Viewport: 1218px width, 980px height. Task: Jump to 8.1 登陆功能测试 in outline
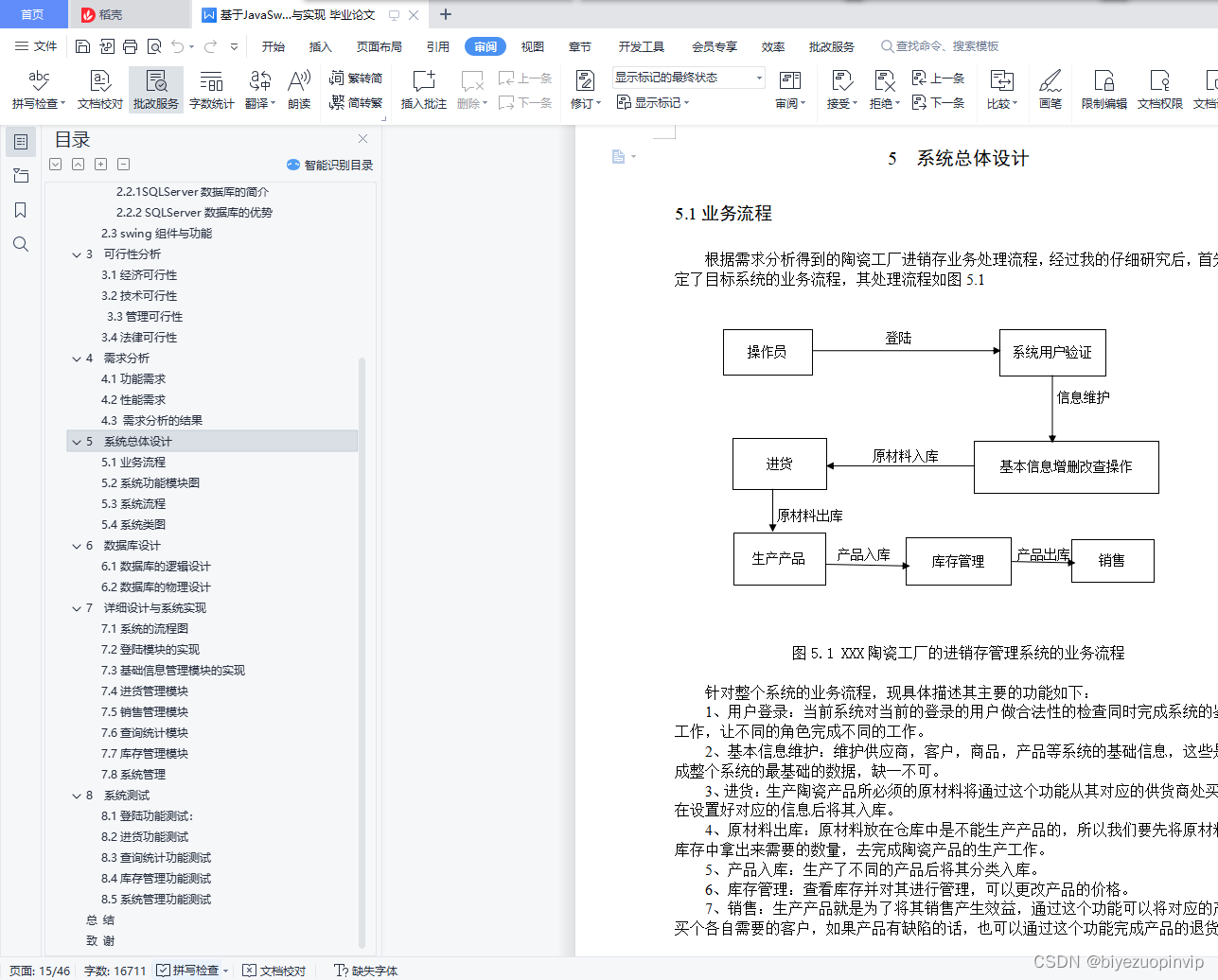tap(148, 816)
